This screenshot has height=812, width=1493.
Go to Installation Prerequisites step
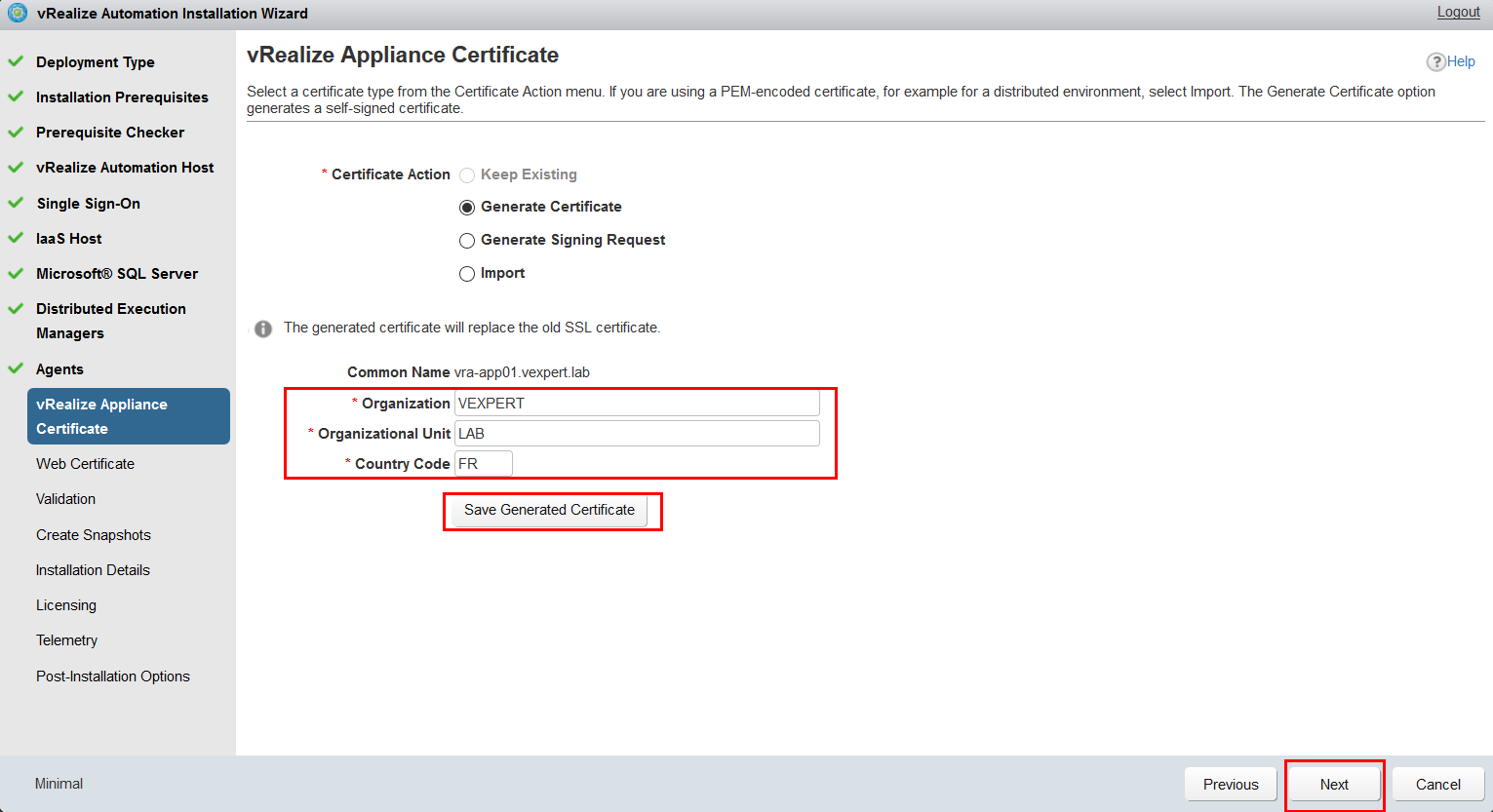point(122,97)
